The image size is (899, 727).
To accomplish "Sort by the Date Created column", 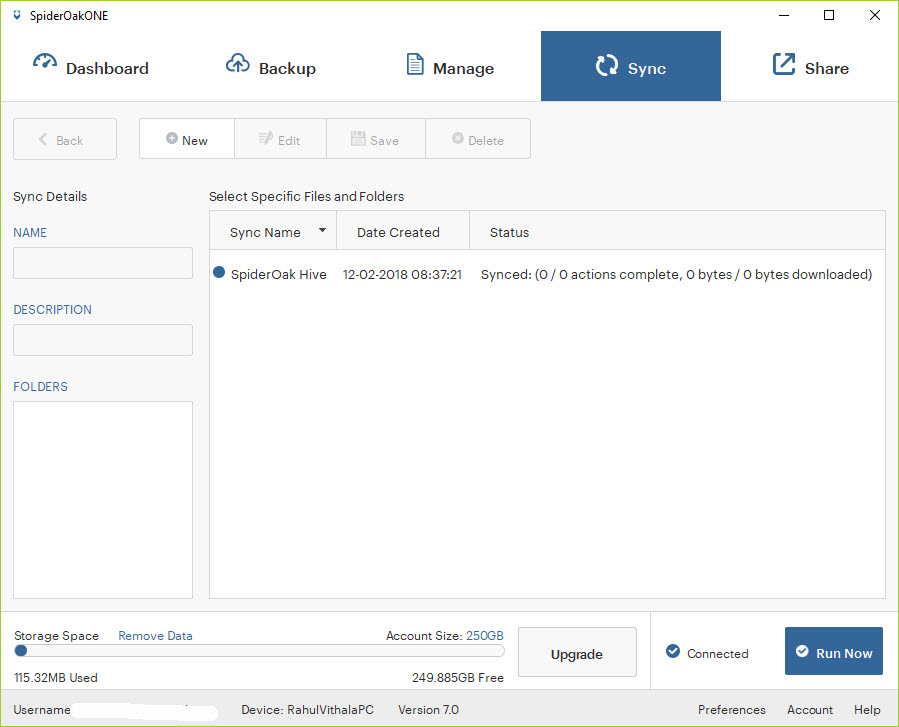I will 403,231.
